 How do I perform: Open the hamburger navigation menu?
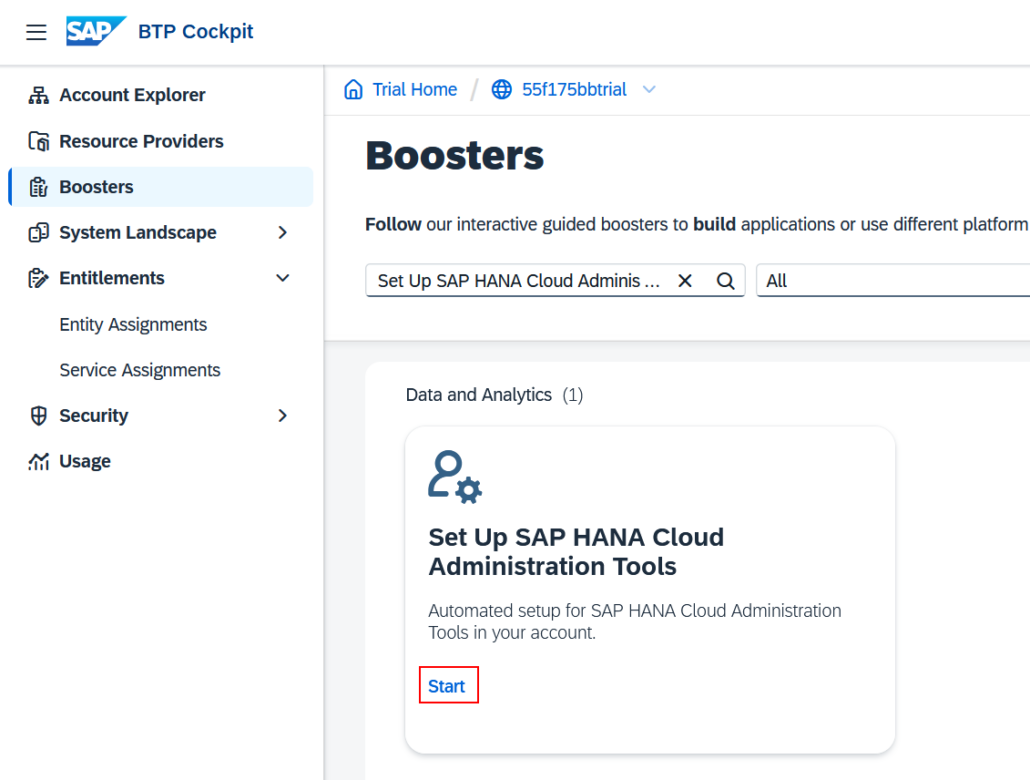tap(36, 32)
